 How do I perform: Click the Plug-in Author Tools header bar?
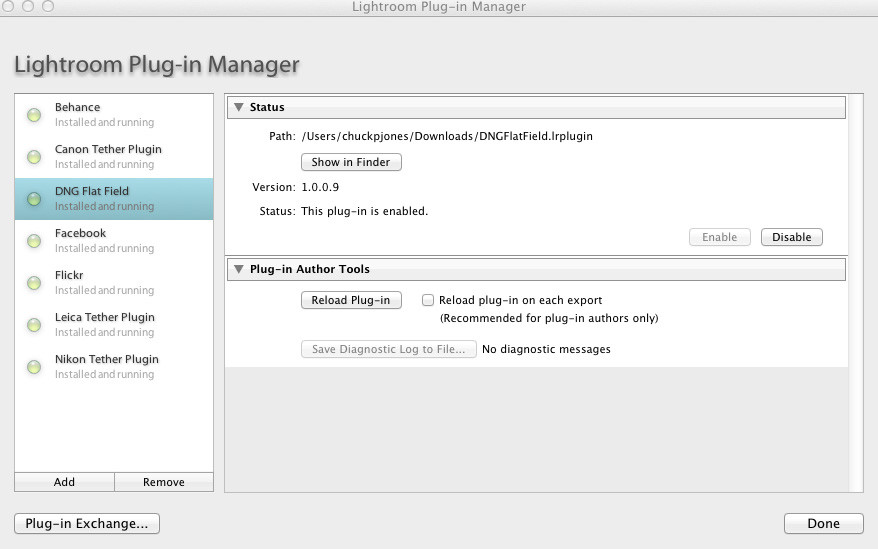point(536,269)
